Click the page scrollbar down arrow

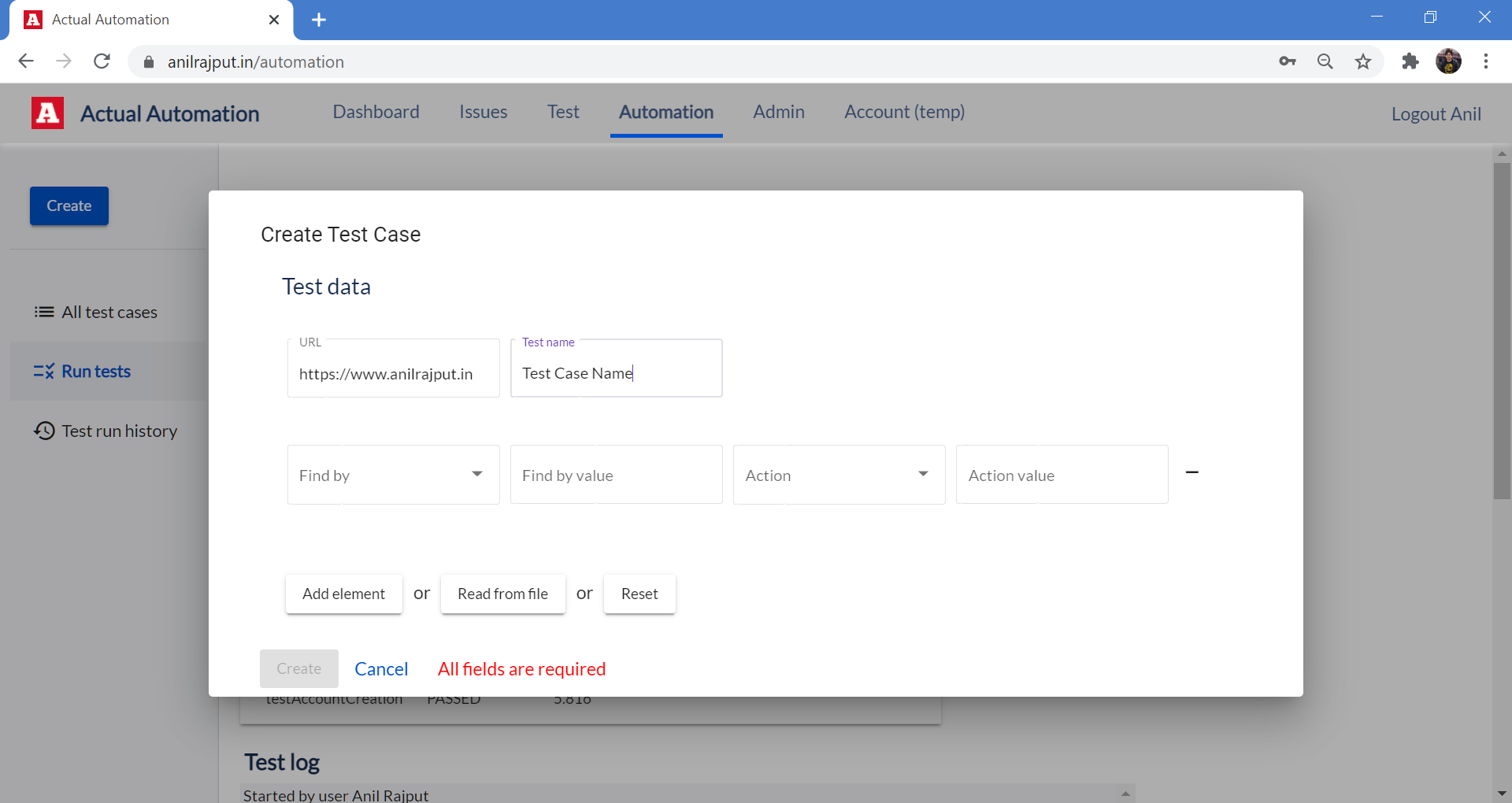(x=1502, y=794)
